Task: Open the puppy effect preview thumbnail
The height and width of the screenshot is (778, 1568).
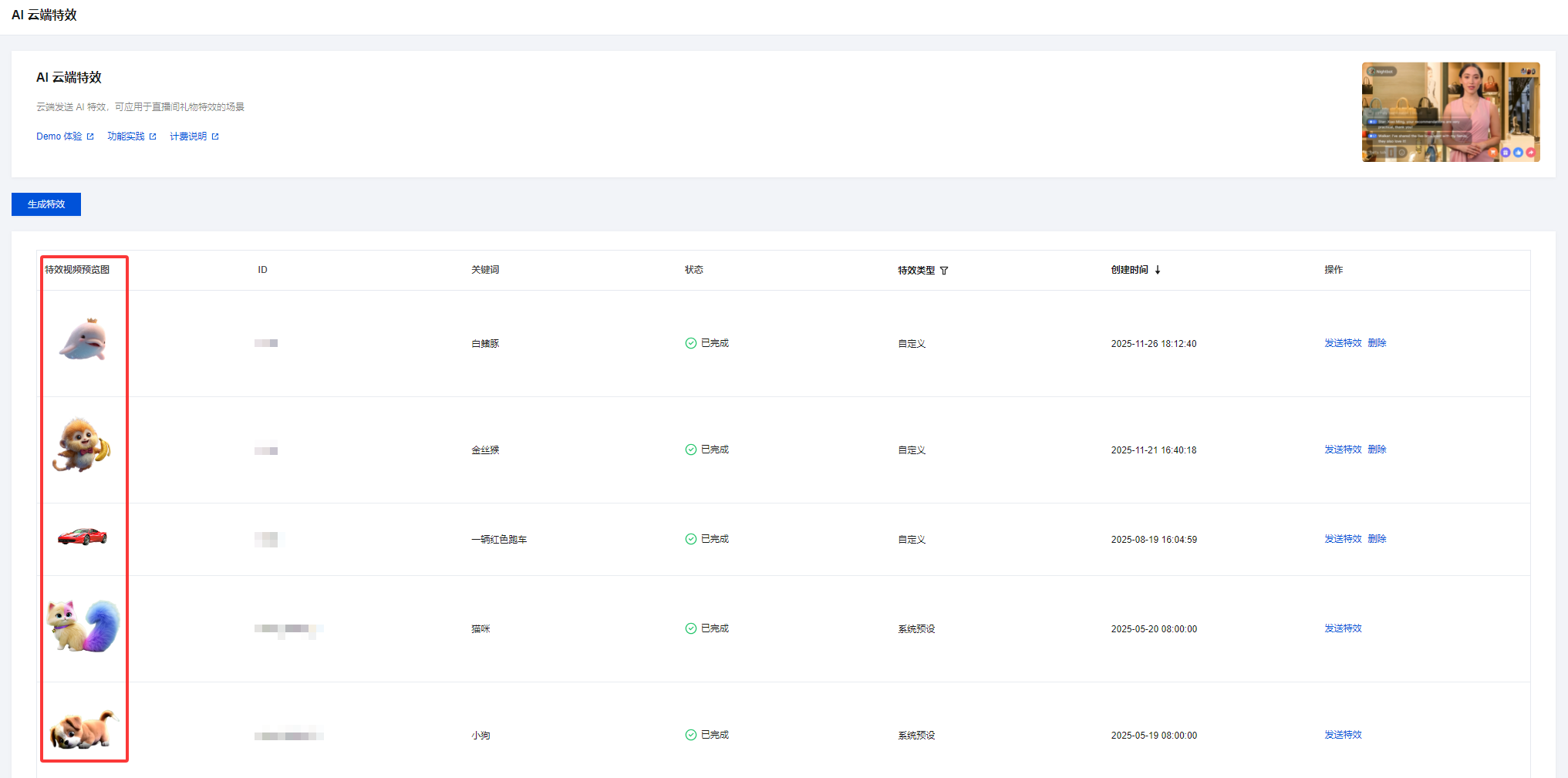Action: click(x=83, y=729)
